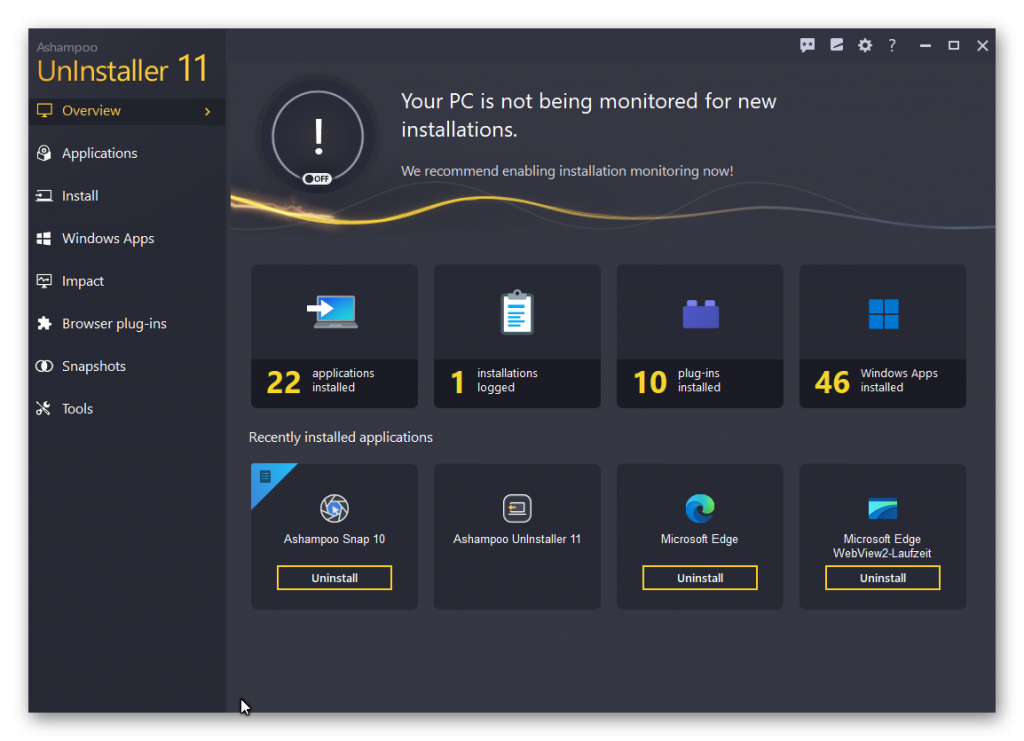
Task: Click the Windows Apps sidebar icon
Action: coord(44,239)
